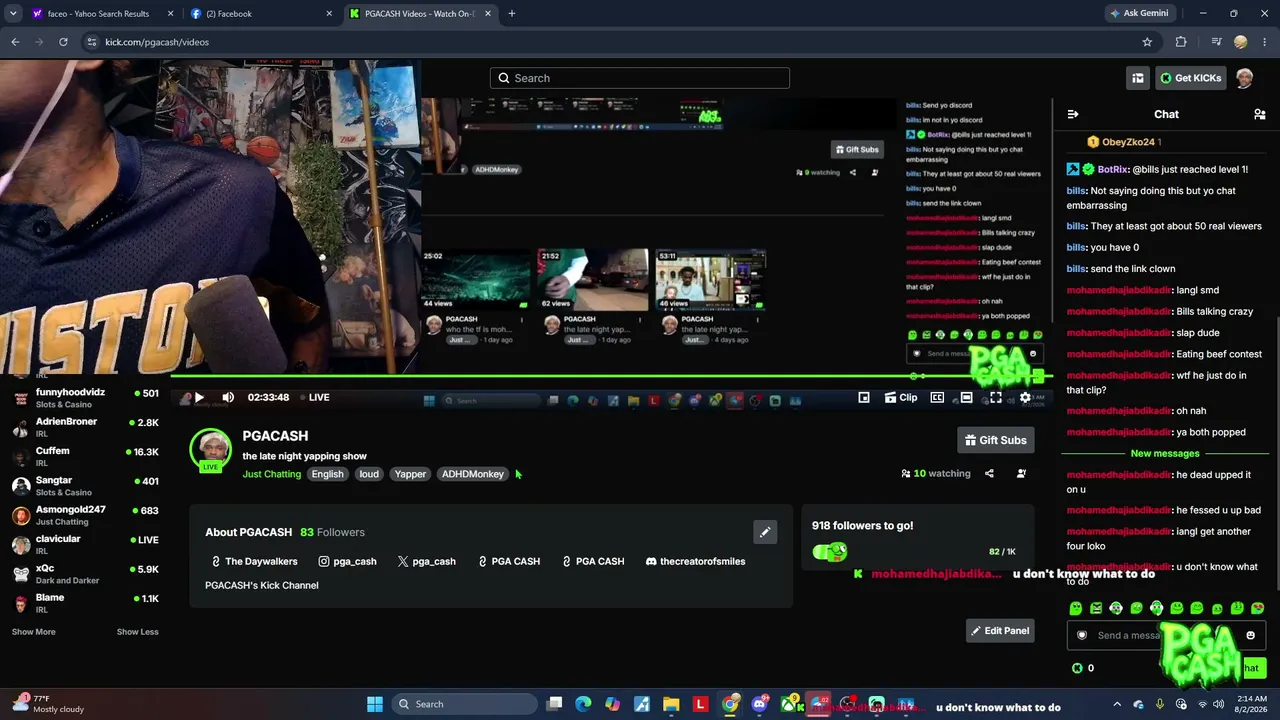Open xQc channel in sidebar
The image size is (1280, 720).
pos(85,574)
